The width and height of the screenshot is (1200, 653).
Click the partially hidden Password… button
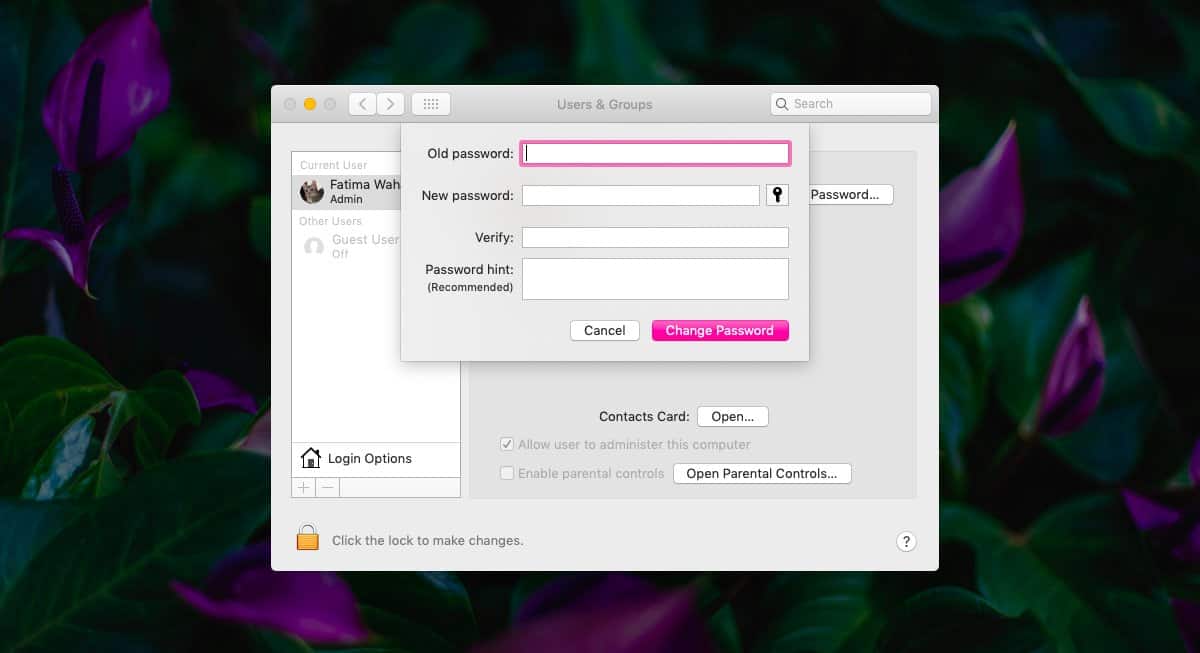[x=851, y=195]
